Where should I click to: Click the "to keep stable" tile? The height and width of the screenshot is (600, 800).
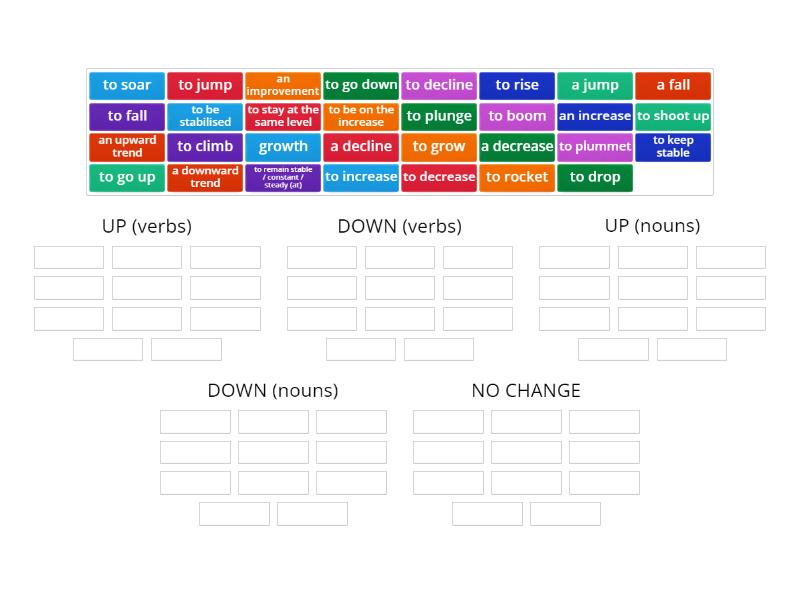[x=673, y=146]
